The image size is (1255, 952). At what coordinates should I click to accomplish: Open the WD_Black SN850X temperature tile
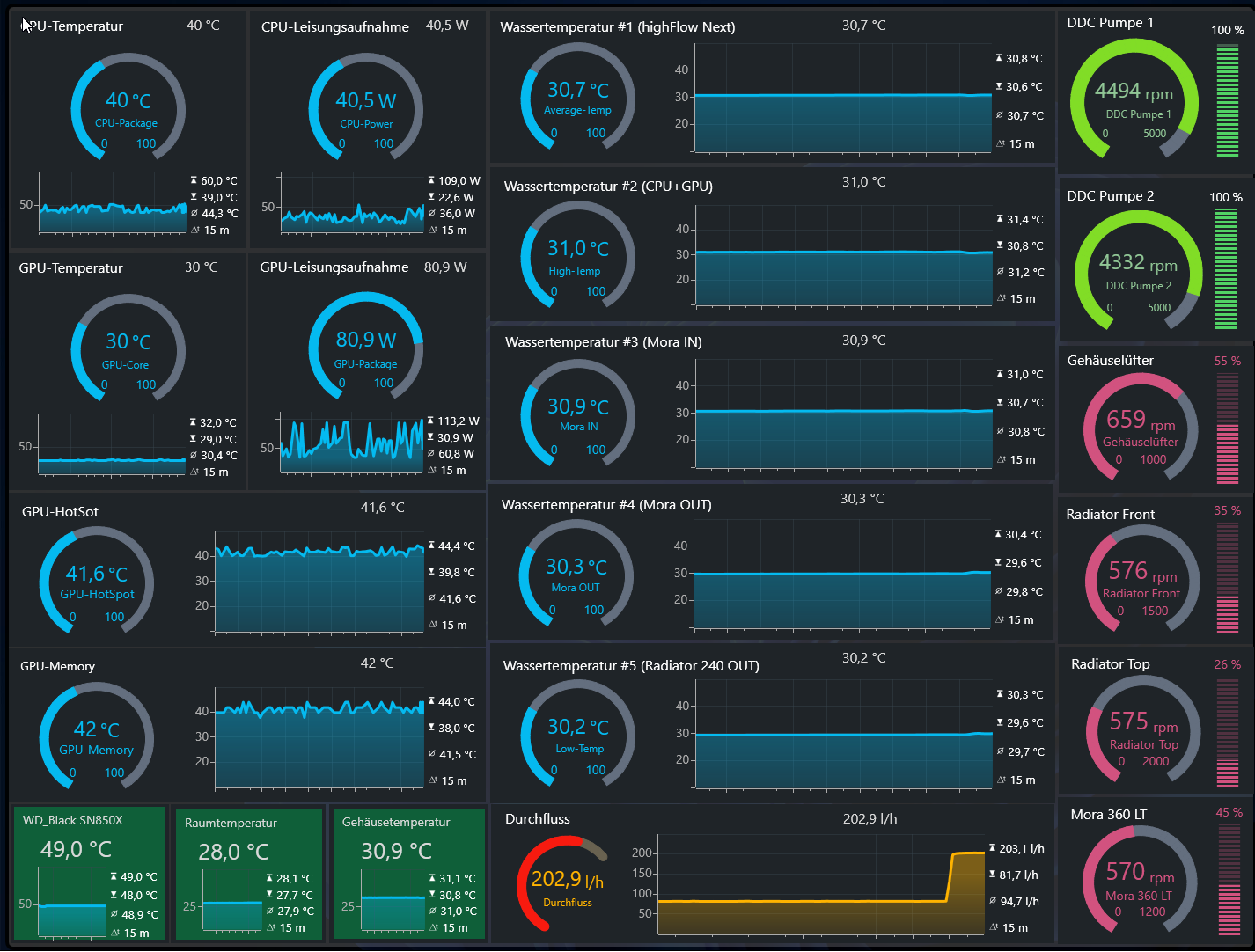point(90,873)
